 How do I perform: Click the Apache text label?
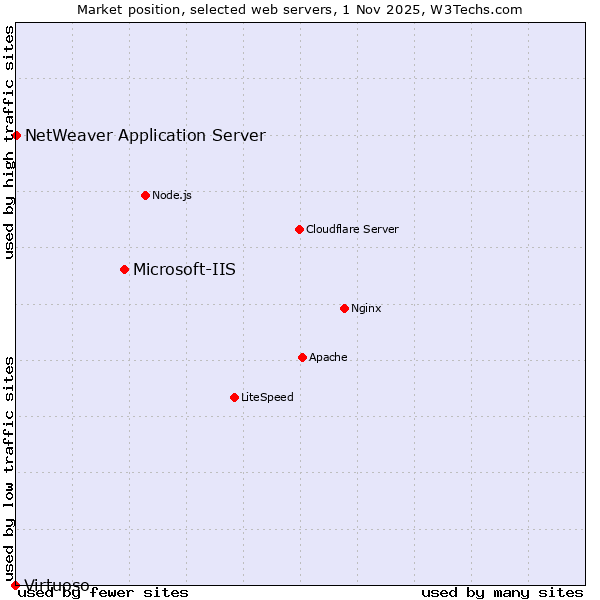point(328,357)
